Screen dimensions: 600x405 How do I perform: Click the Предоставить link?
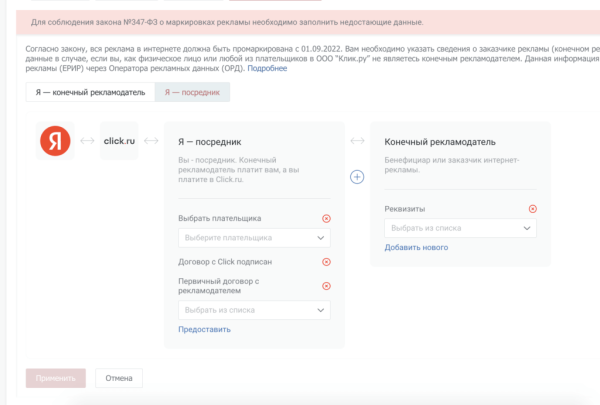[x=204, y=329]
